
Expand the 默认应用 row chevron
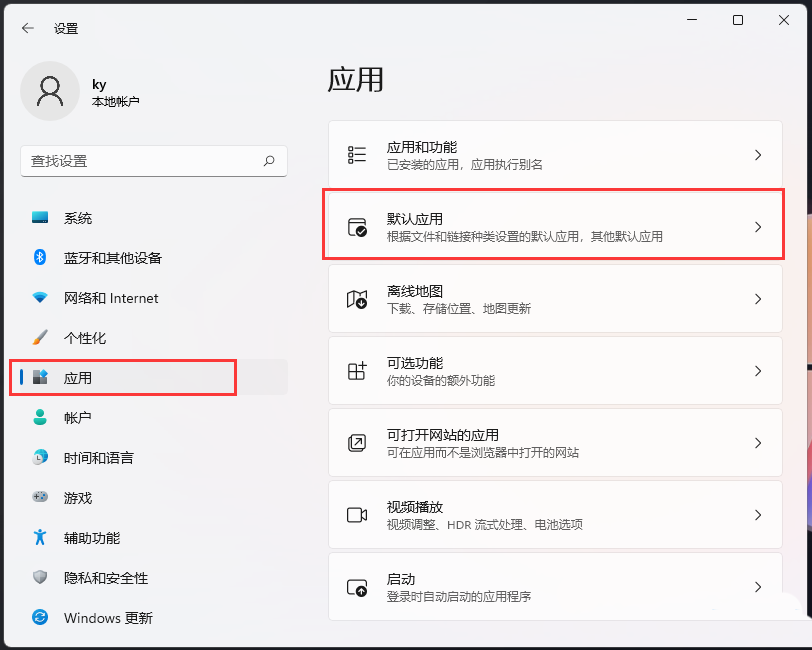(757, 225)
